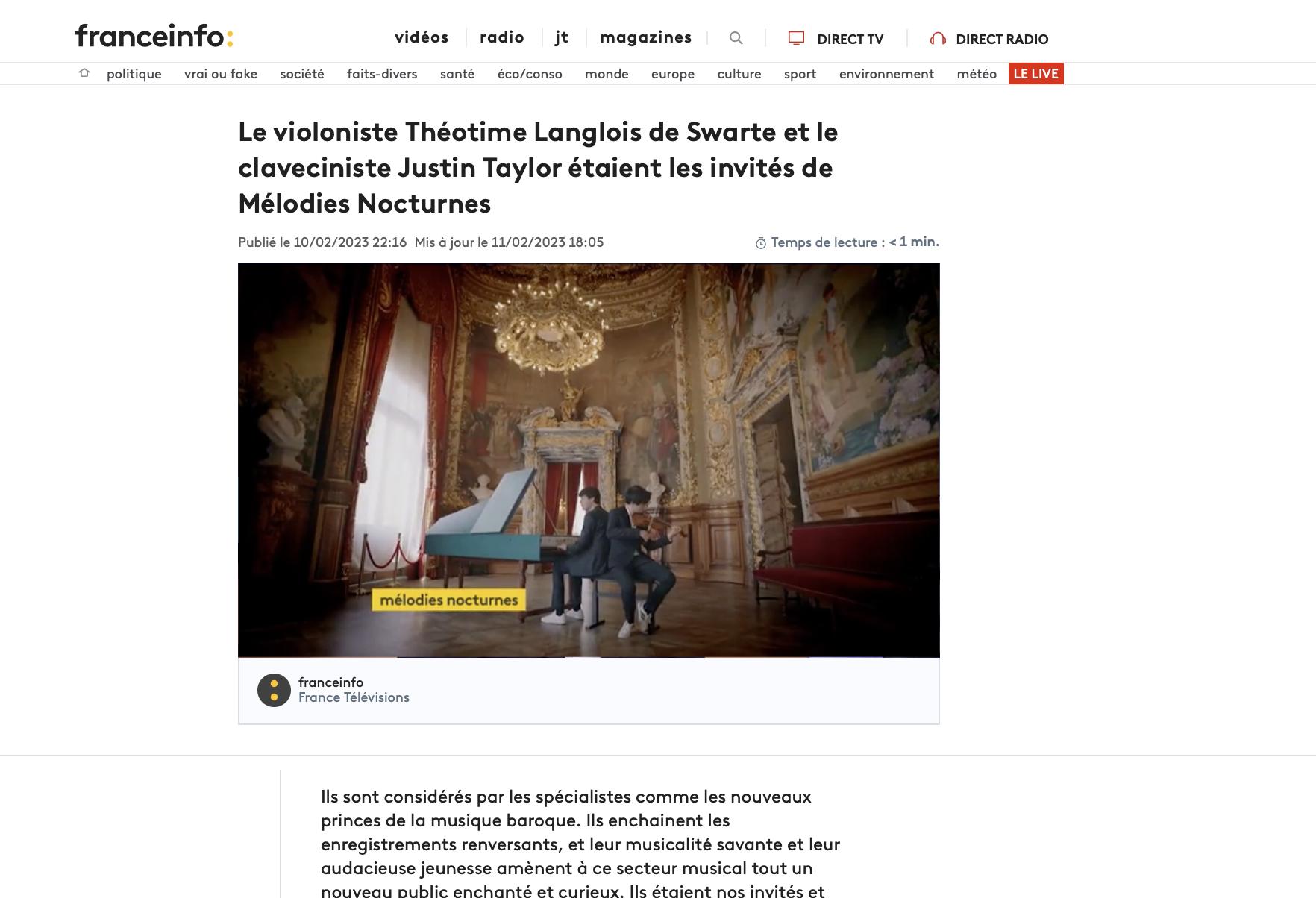
Task: Open the environnement section
Action: (886, 74)
